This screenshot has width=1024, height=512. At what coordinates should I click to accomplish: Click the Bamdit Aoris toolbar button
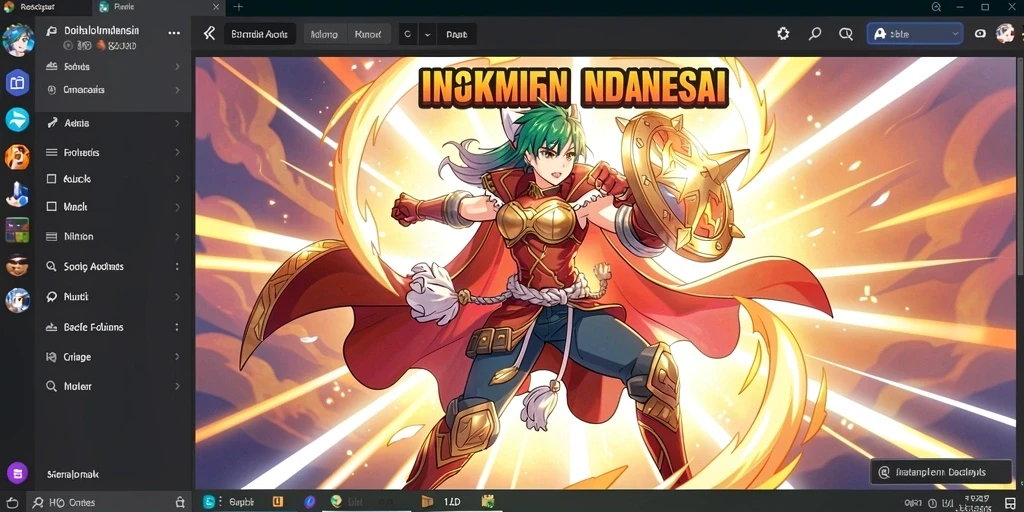pyautogui.click(x=260, y=34)
